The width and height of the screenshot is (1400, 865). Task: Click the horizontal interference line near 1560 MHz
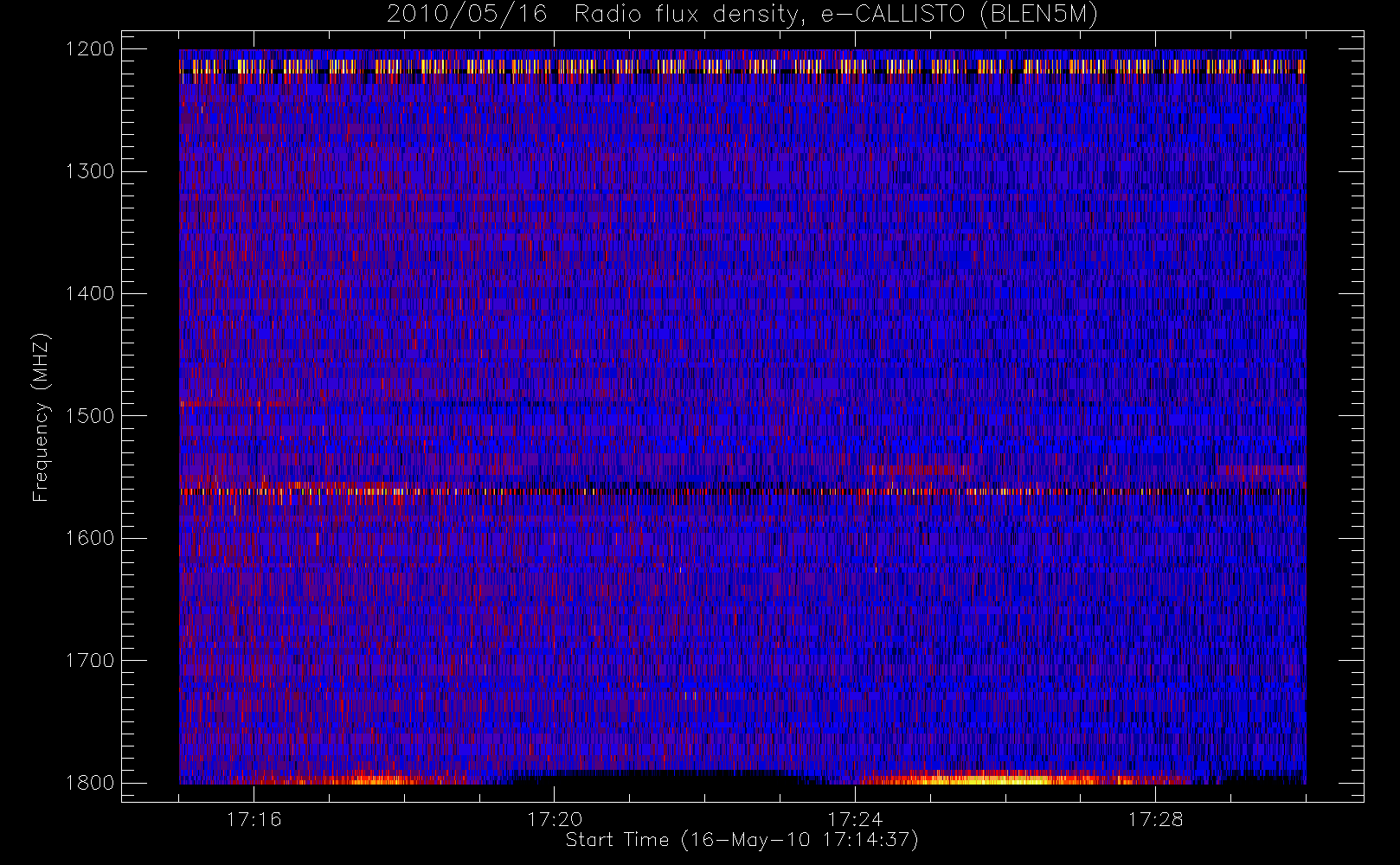click(742, 491)
